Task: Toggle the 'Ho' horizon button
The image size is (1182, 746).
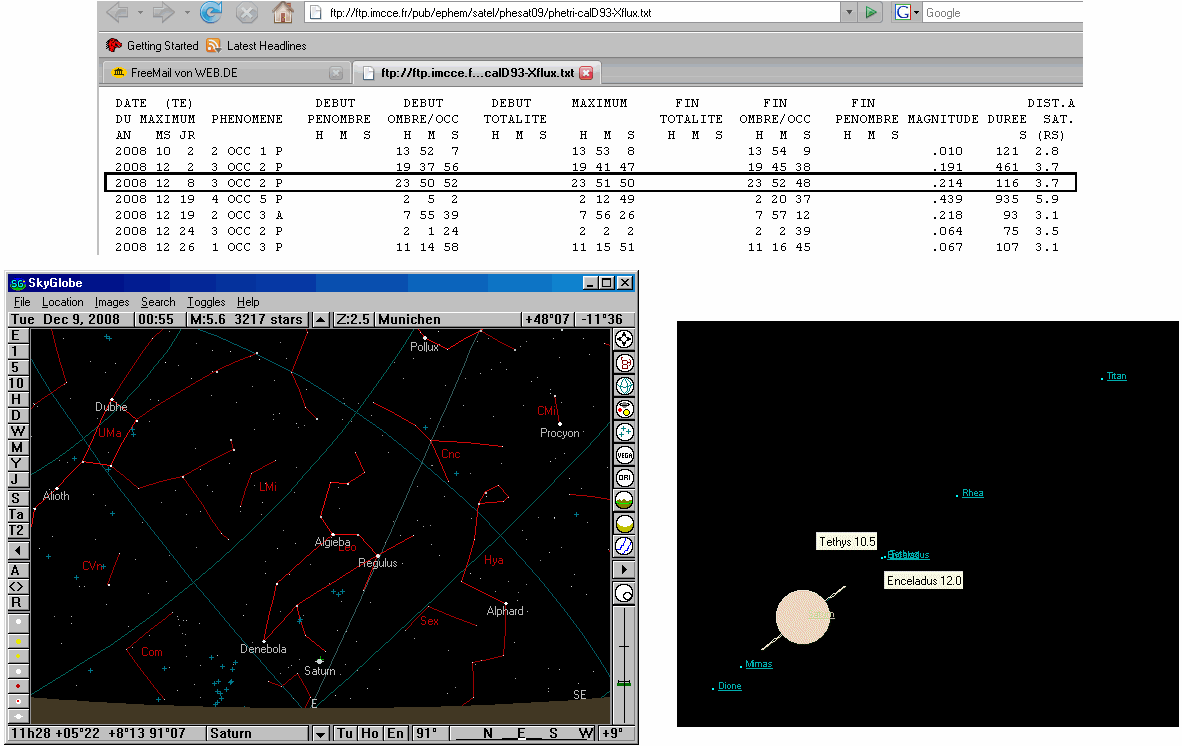Action: [370, 734]
